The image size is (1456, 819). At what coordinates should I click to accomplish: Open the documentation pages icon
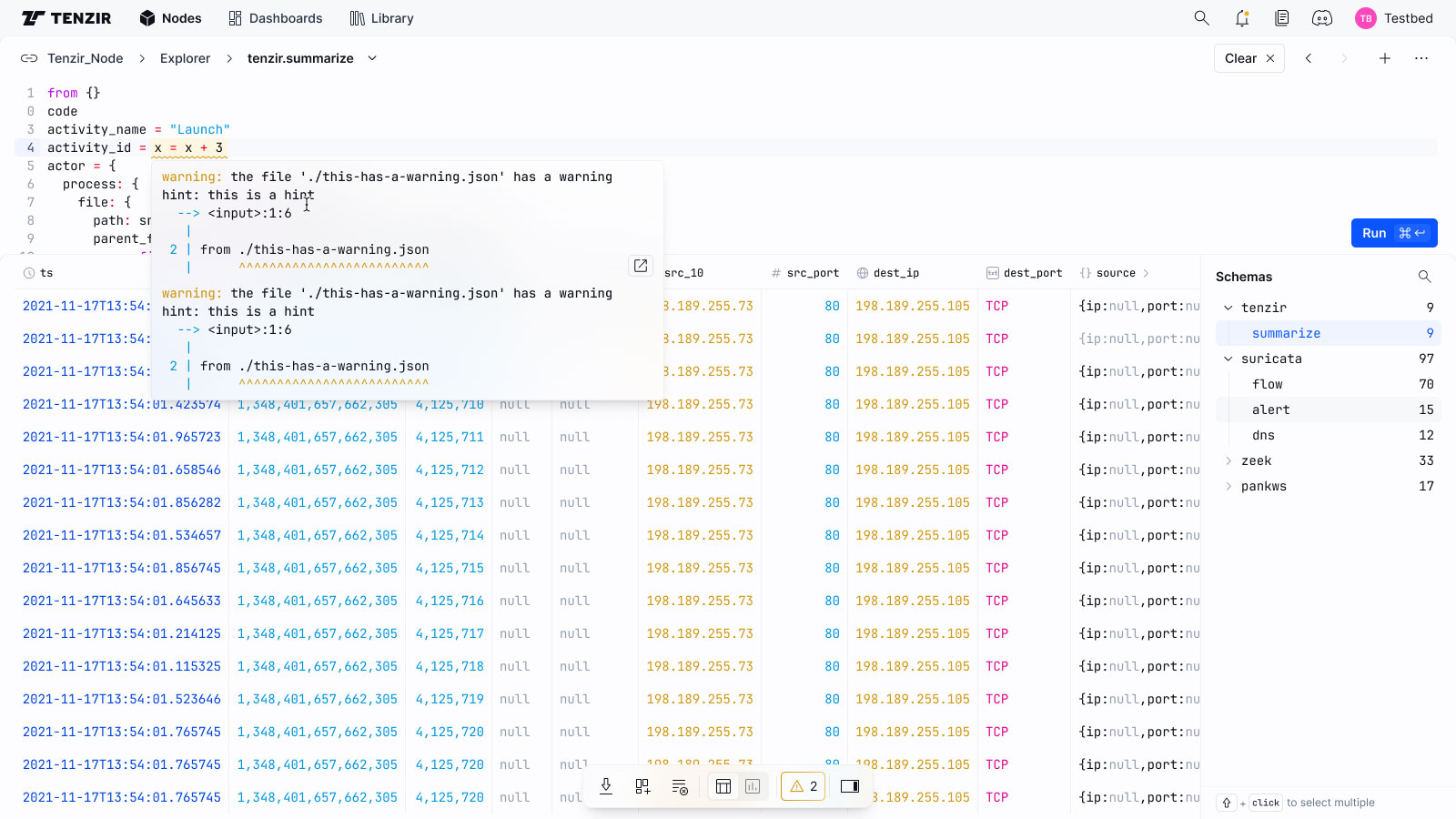coord(1282,18)
